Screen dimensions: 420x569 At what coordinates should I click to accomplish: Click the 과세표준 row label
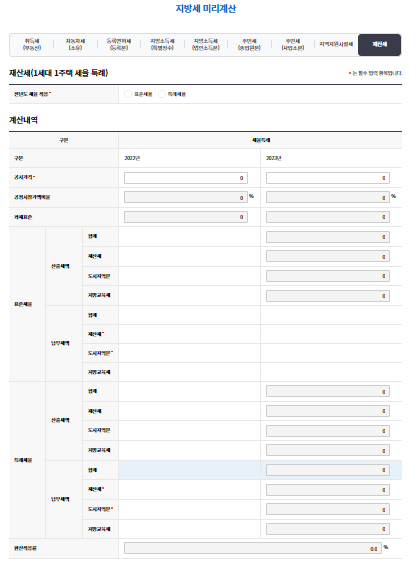pyautogui.click(x=23, y=217)
